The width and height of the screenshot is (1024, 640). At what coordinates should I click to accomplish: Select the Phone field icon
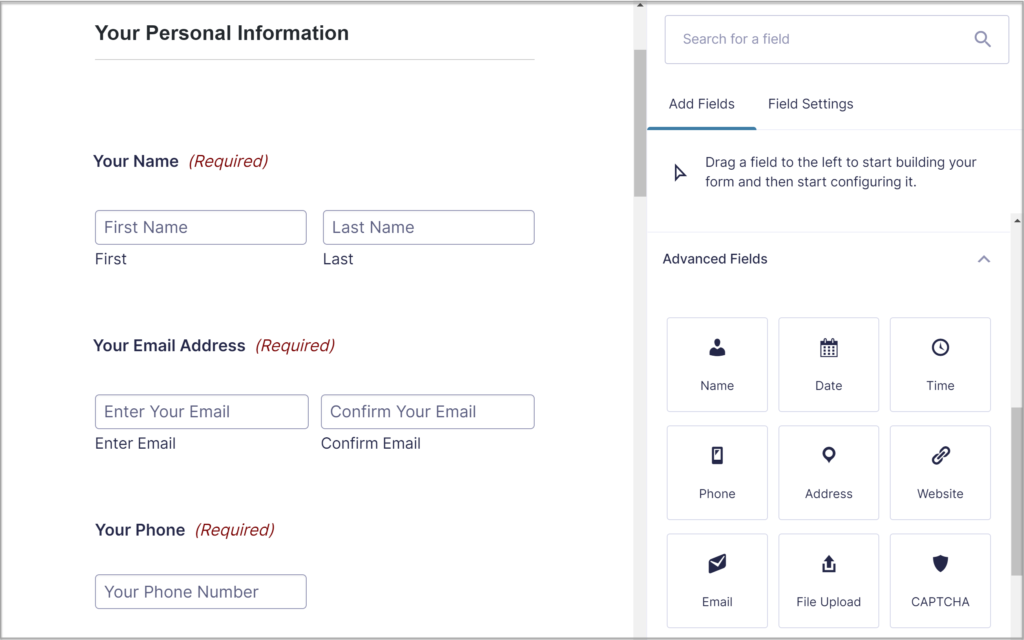(717, 472)
